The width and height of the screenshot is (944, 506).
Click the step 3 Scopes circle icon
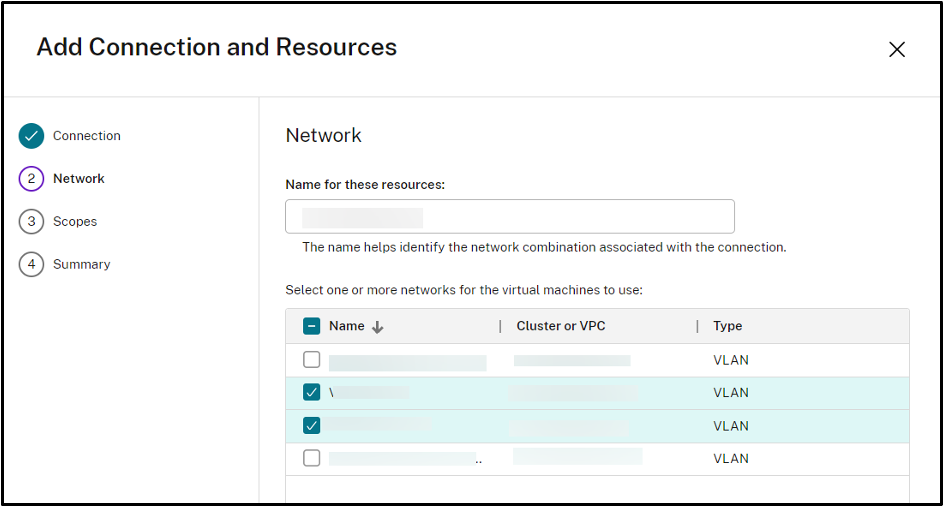point(31,222)
